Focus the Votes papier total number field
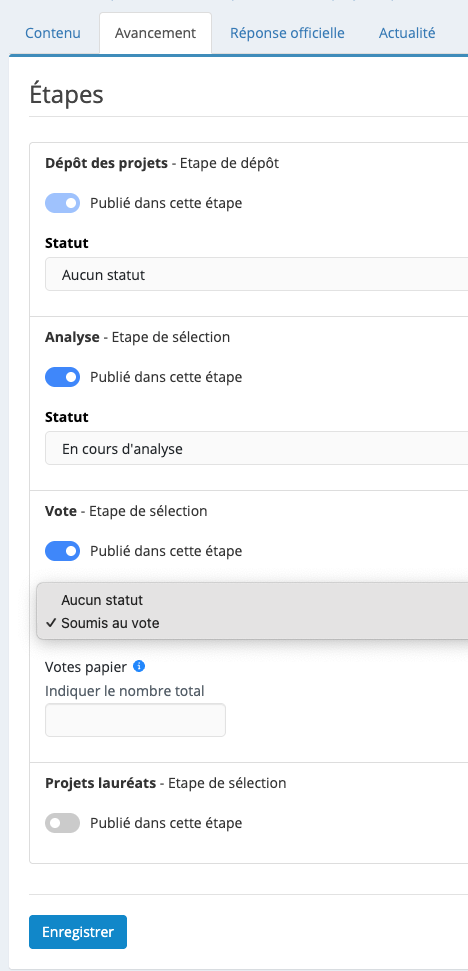This screenshot has height=971, width=468. [x=136, y=720]
